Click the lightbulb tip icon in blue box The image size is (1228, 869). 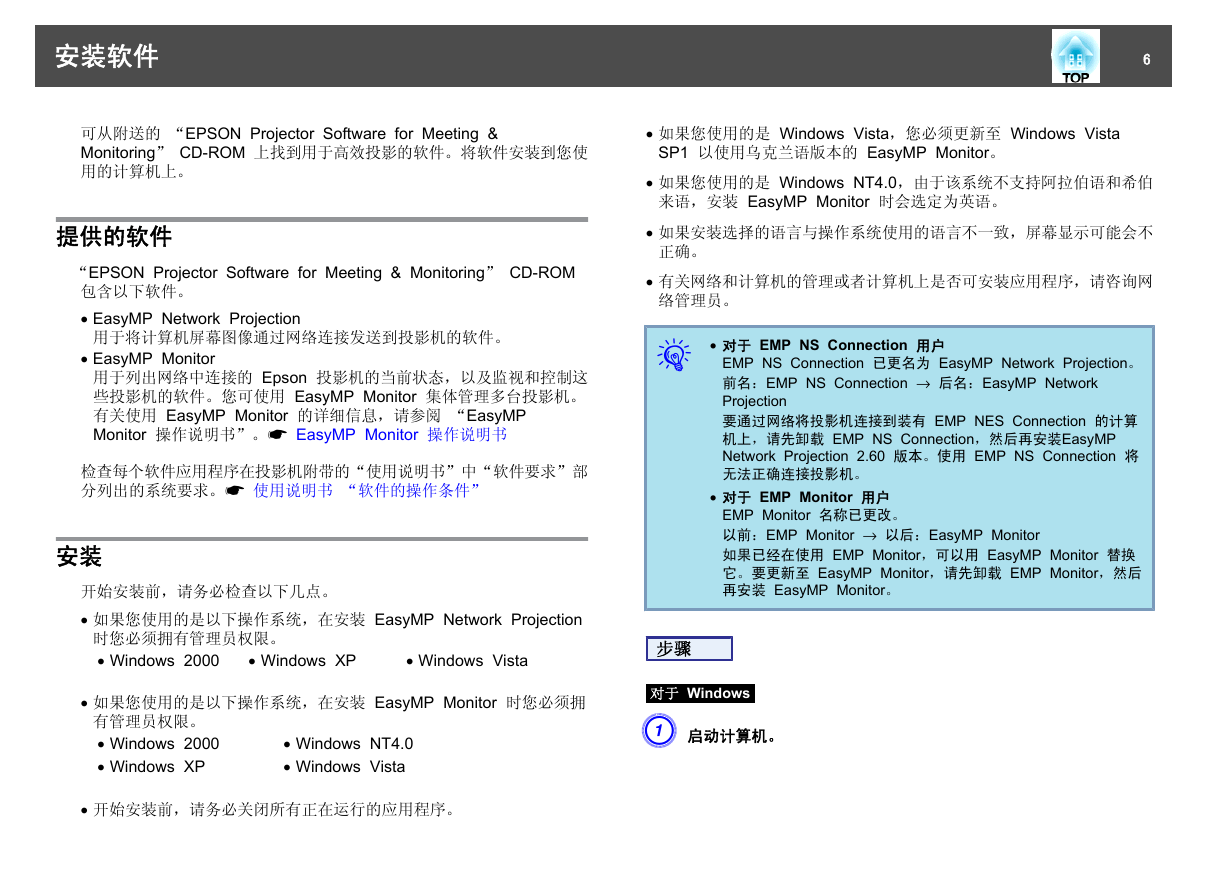(675, 354)
